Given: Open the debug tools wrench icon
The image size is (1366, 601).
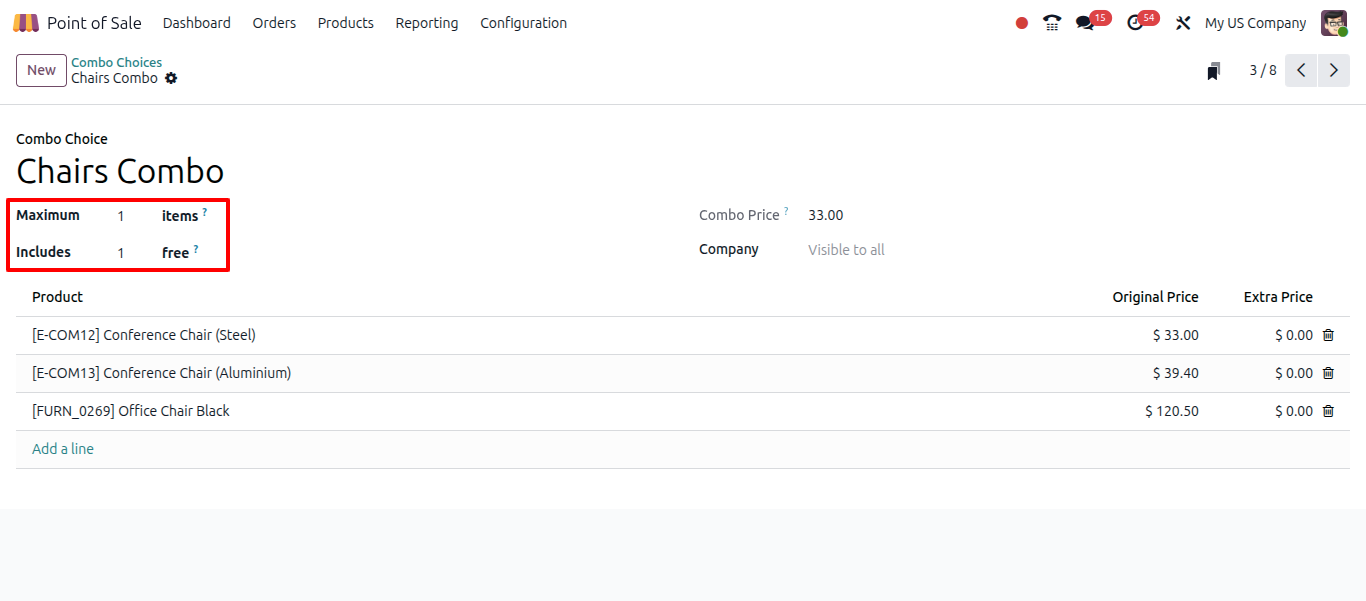Looking at the screenshot, I should coord(1183,23).
